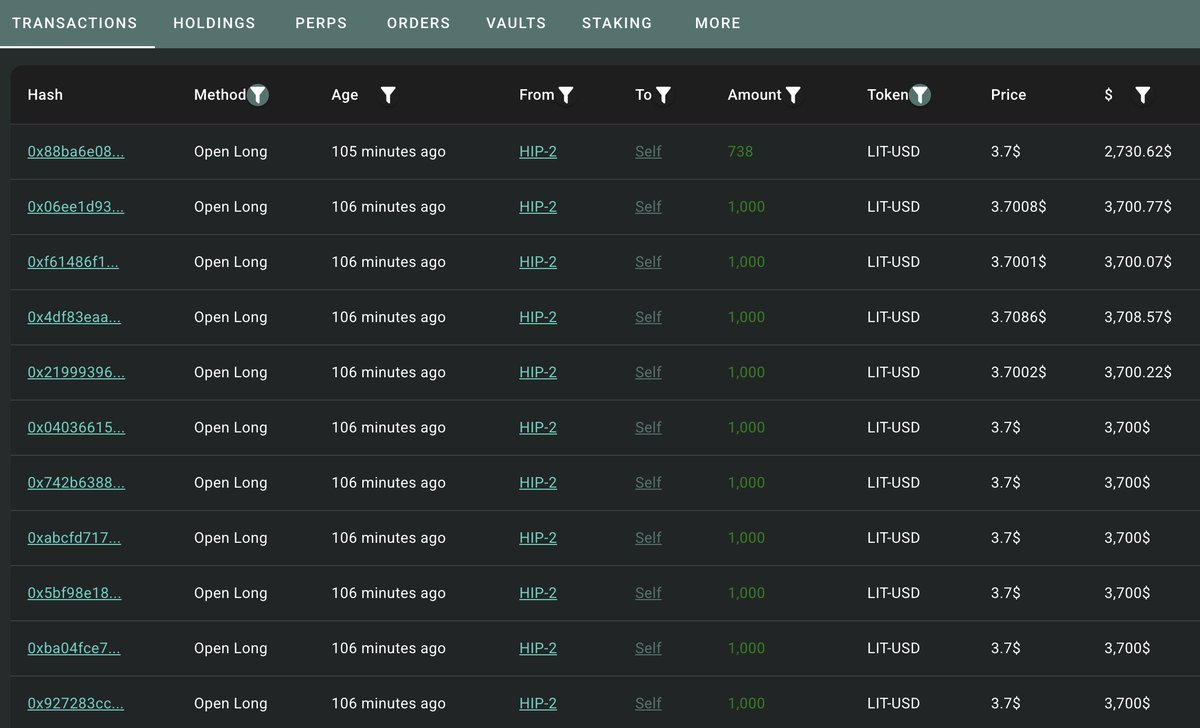Switch to the HOLDINGS tab
The height and width of the screenshot is (728, 1200).
coord(214,23)
